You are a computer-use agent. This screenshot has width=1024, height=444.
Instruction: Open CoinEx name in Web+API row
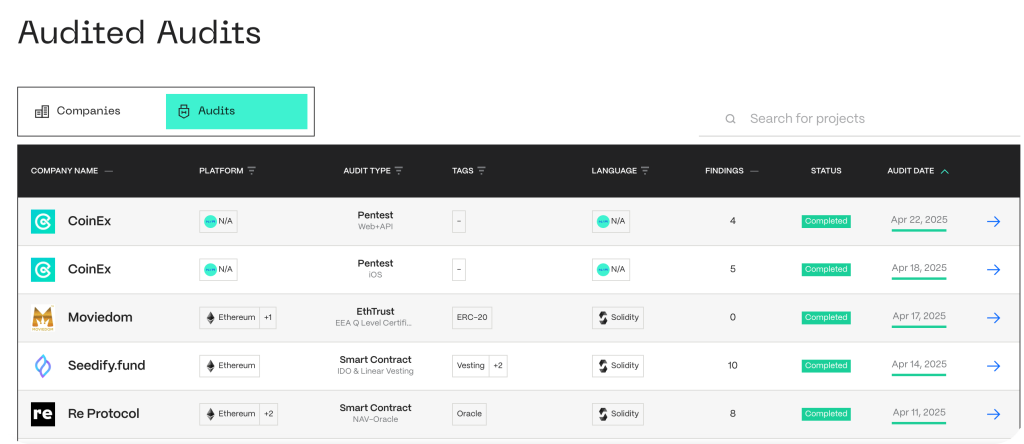pyautogui.click(x=89, y=221)
